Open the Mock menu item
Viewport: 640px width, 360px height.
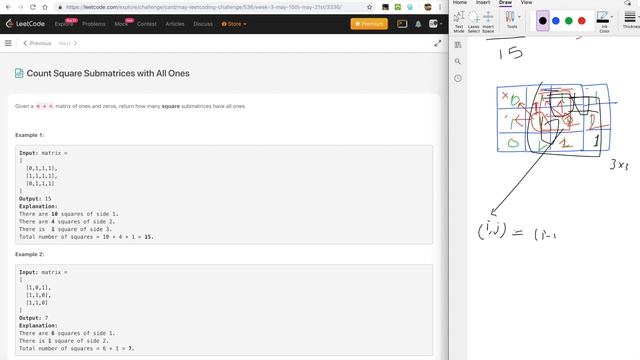pos(121,24)
